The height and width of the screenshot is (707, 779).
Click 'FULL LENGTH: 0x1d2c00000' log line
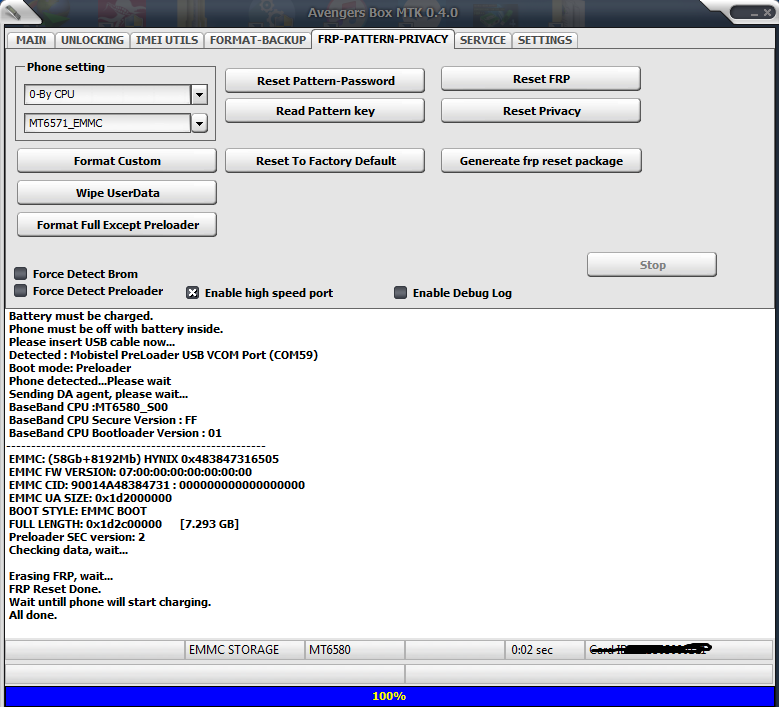click(x=124, y=524)
